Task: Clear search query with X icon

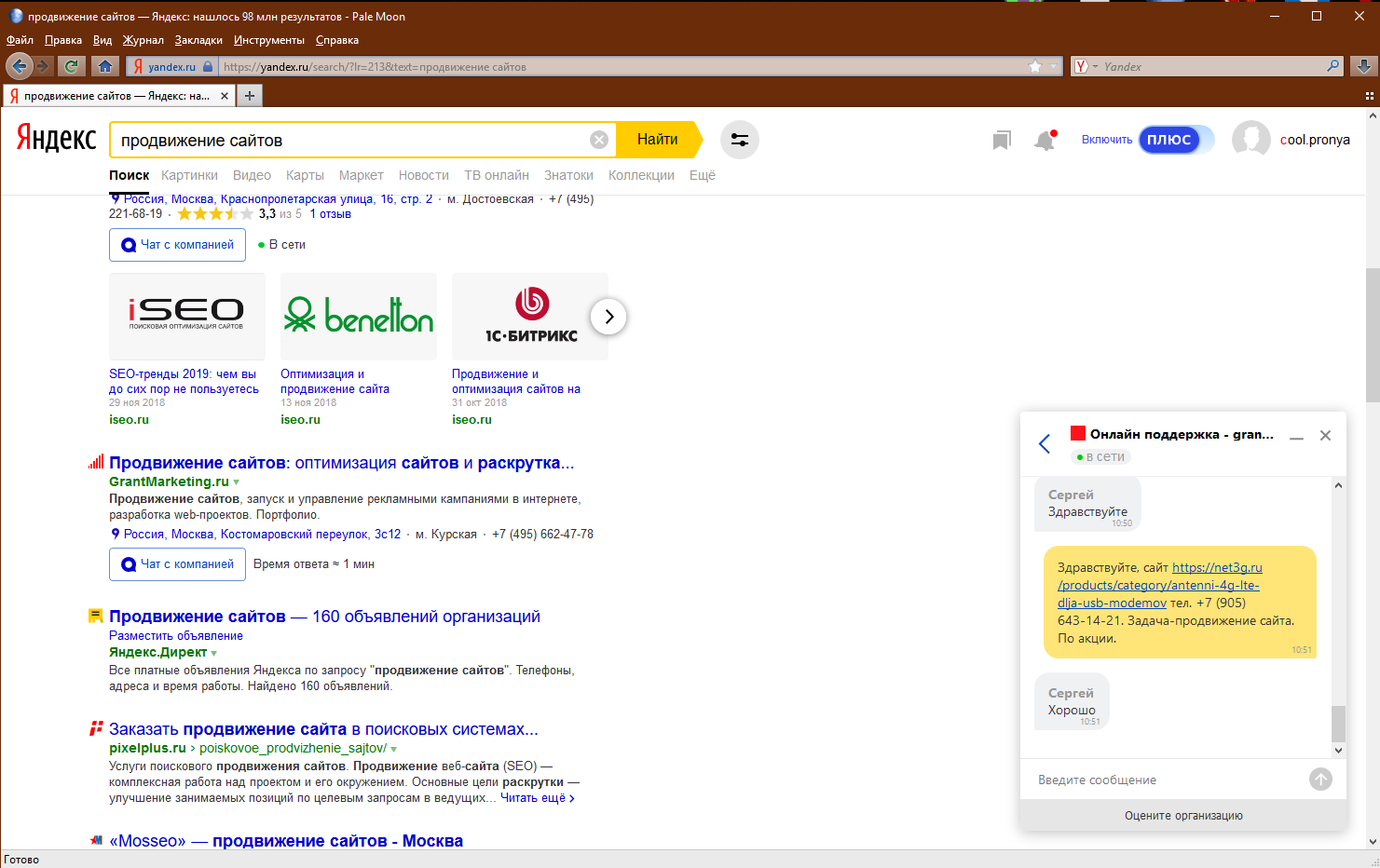Action: pos(599,140)
